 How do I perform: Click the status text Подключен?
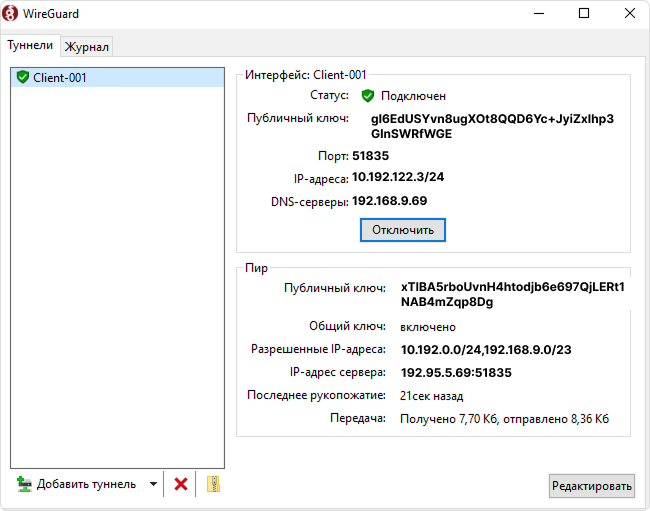pos(413,96)
